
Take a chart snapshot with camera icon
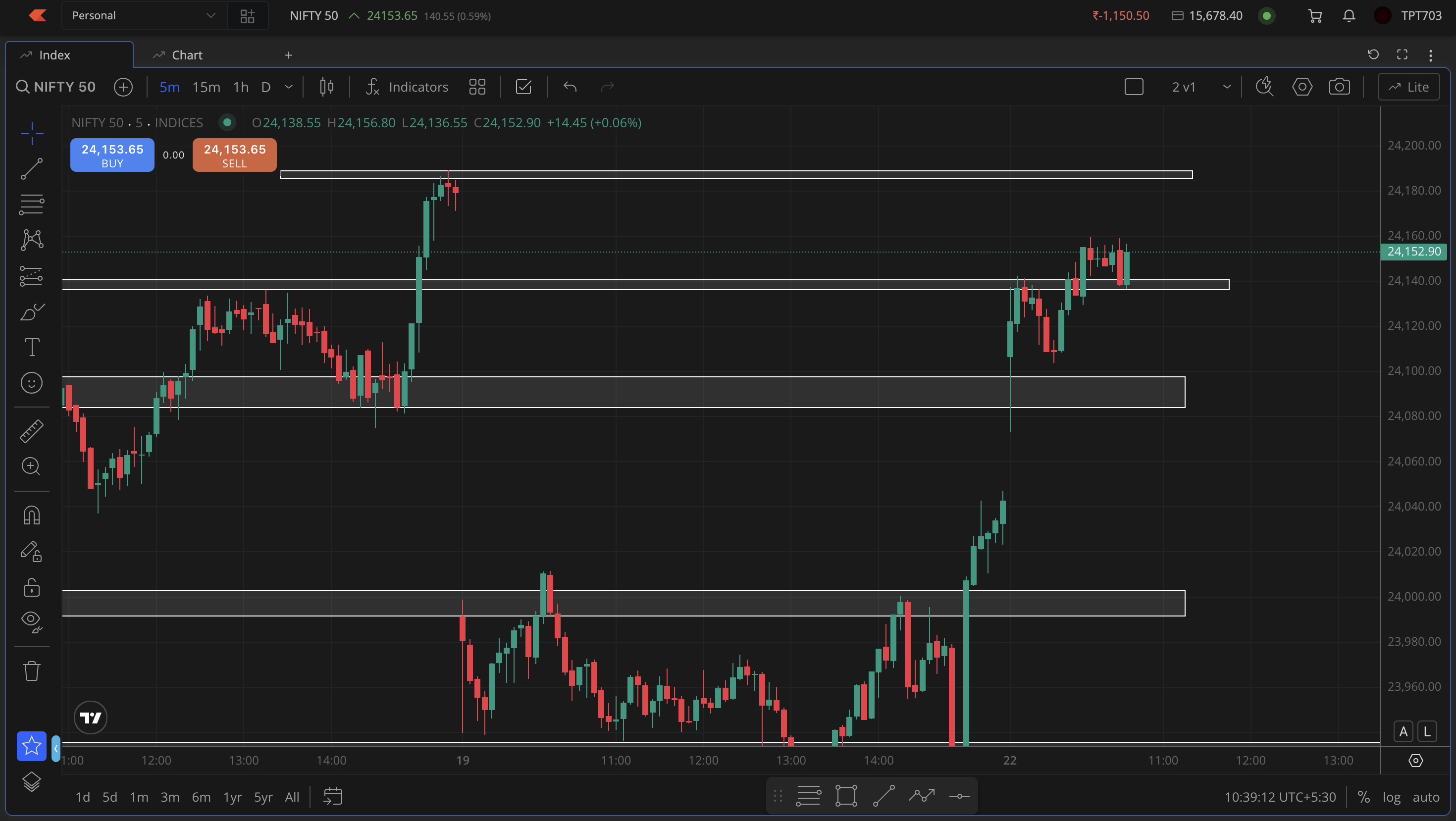coord(1340,87)
